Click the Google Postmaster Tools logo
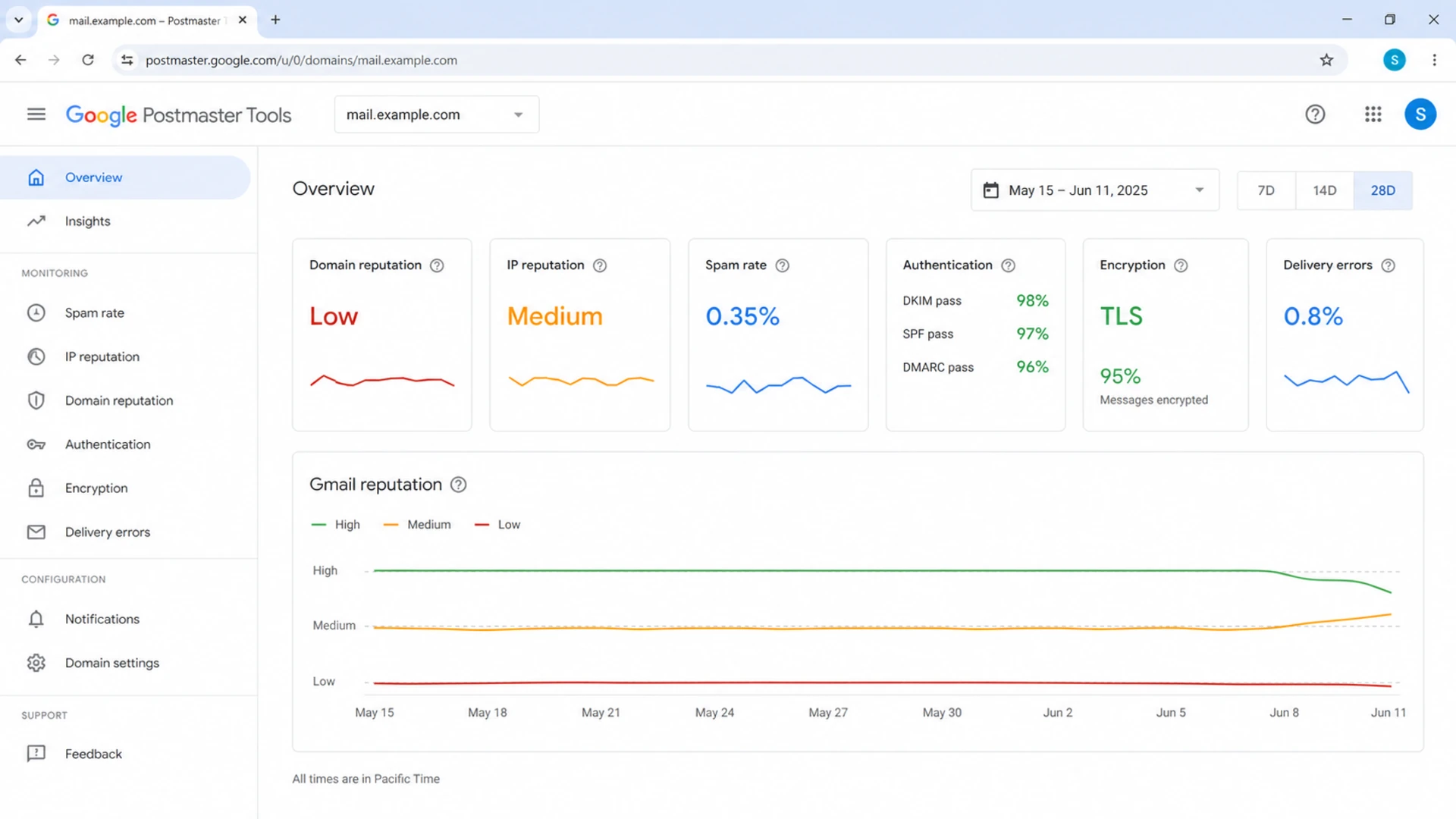 (178, 115)
